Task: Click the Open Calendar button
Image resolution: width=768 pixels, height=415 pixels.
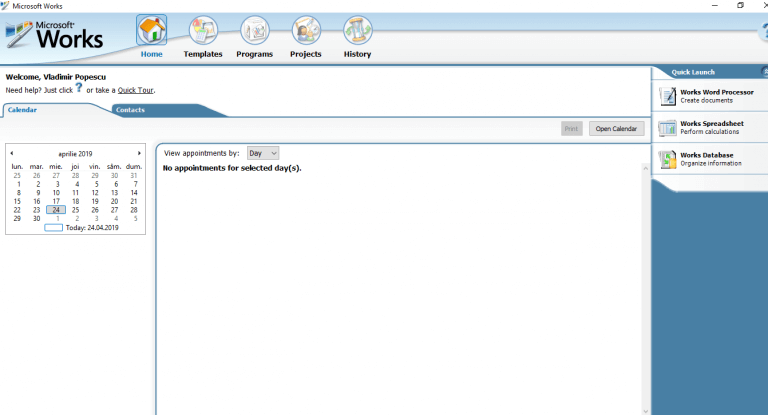Action: click(x=616, y=128)
